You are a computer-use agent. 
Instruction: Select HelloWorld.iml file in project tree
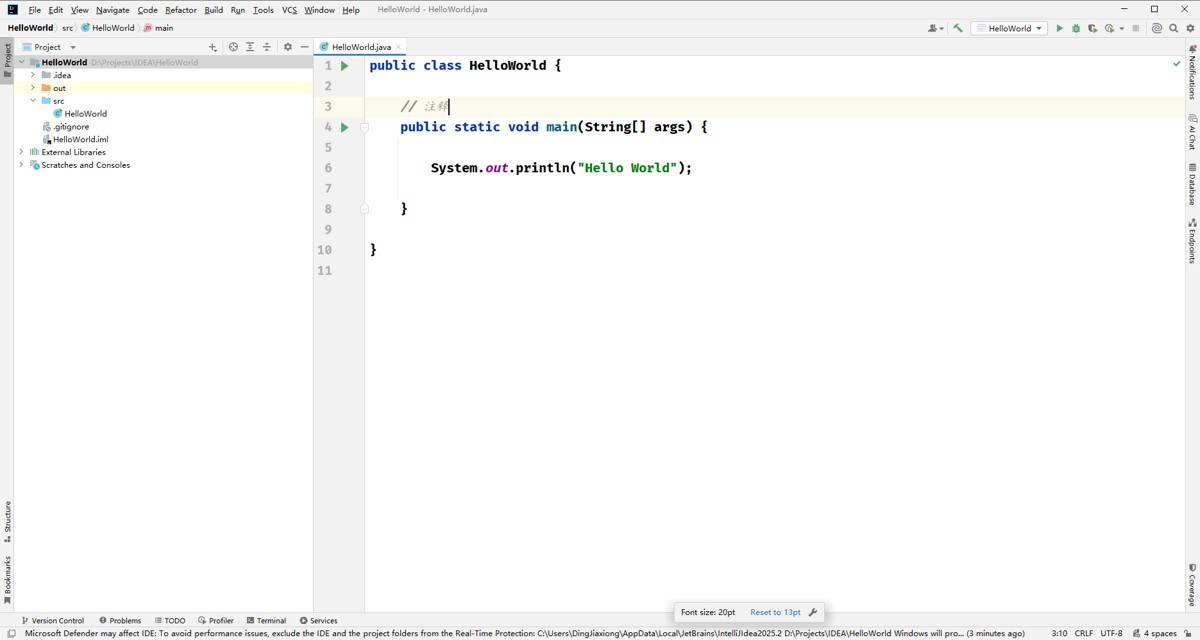[80, 139]
